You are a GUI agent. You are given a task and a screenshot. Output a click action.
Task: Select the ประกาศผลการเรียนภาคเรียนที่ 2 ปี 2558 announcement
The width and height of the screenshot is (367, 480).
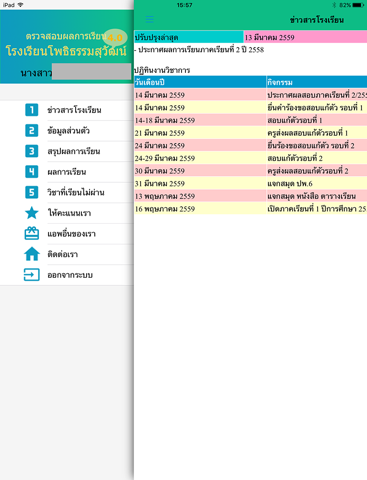pos(199,50)
